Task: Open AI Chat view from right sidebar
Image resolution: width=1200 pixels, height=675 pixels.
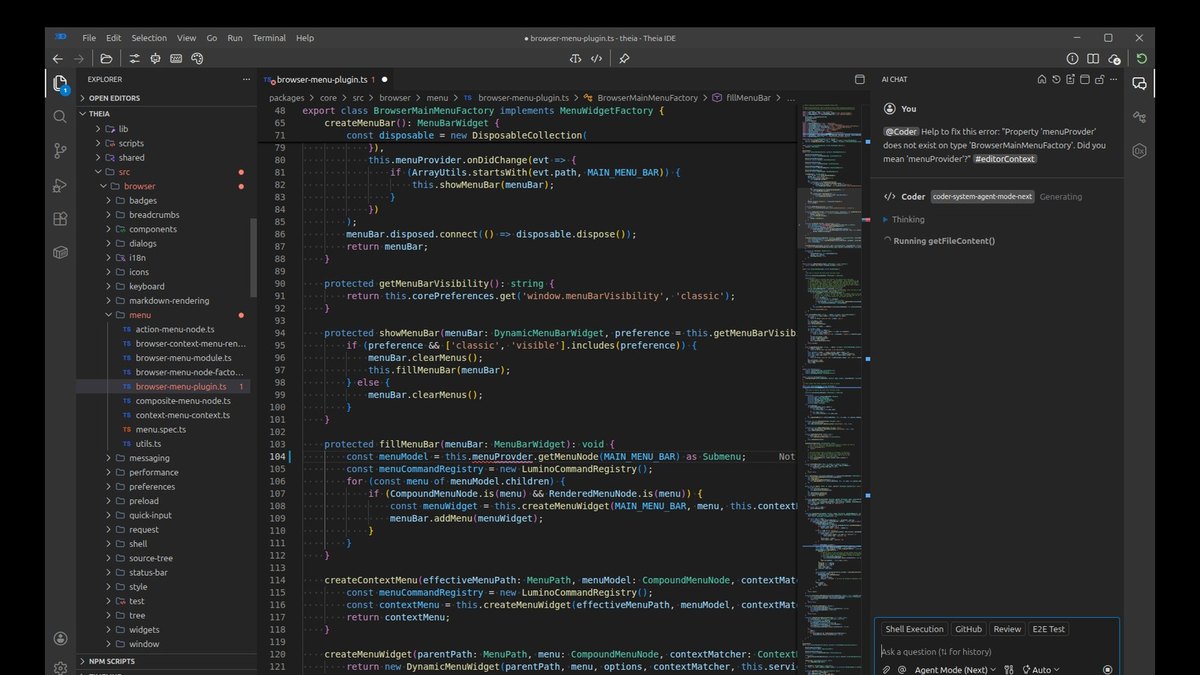Action: pyautogui.click(x=1140, y=84)
